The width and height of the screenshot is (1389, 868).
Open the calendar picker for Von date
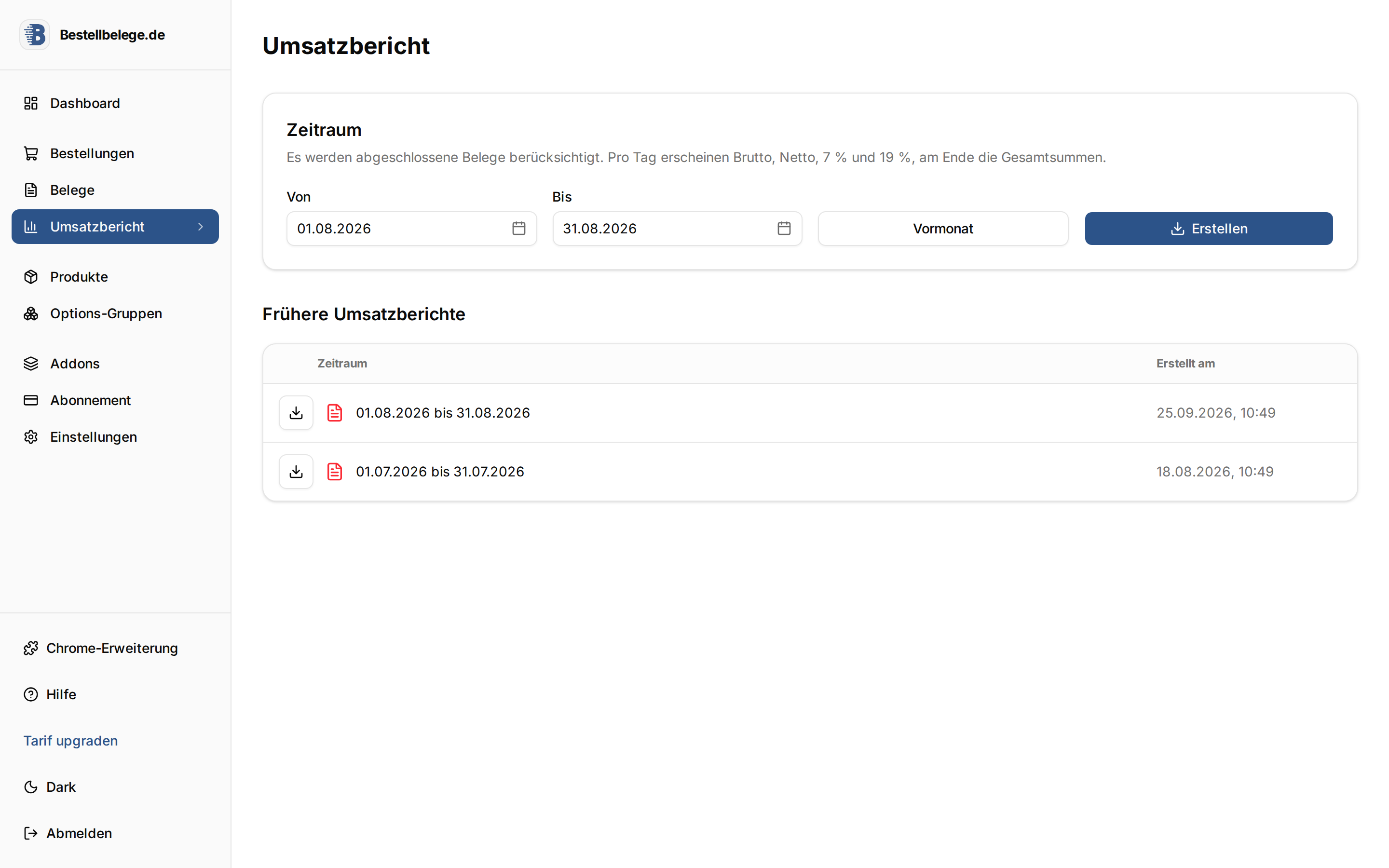click(x=519, y=229)
